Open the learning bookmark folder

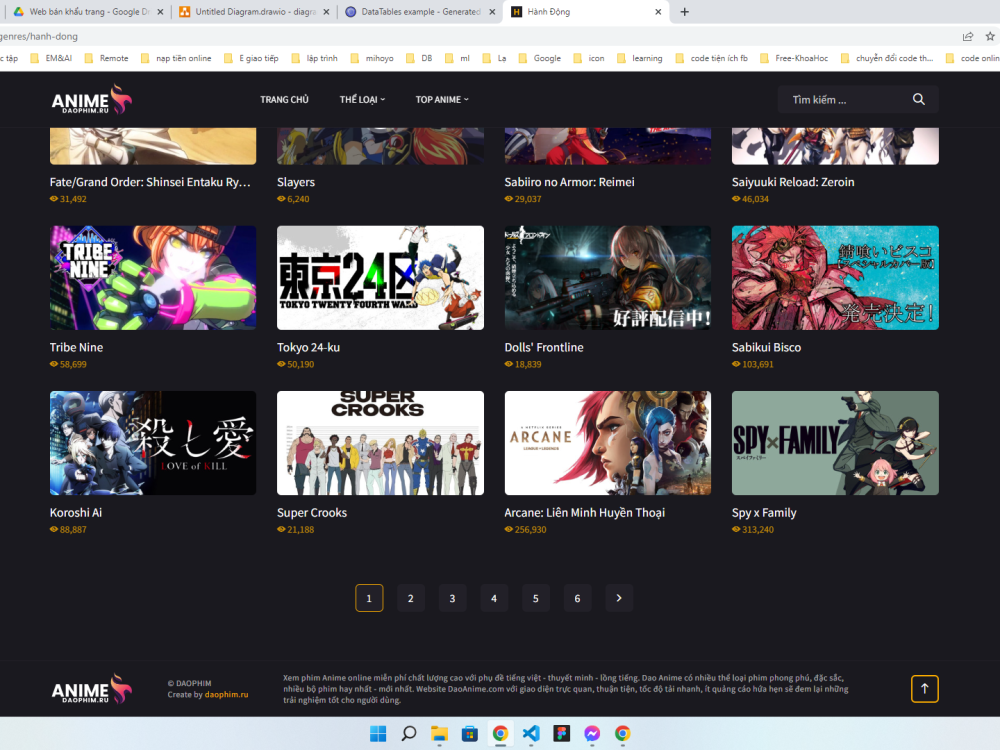point(640,58)
